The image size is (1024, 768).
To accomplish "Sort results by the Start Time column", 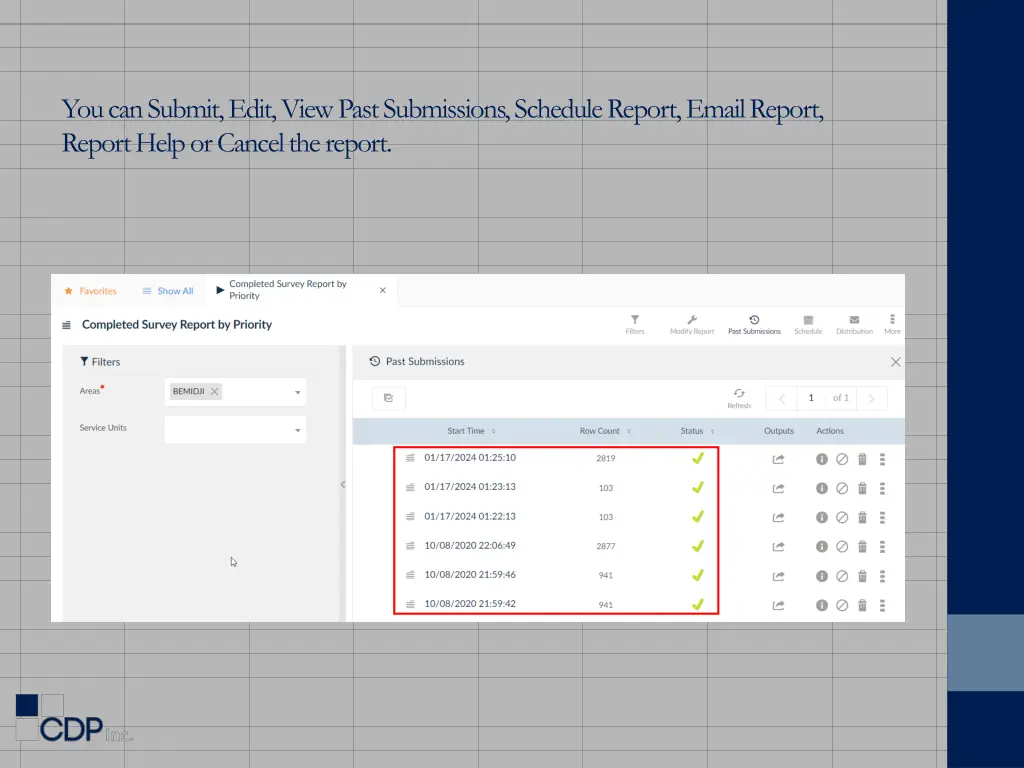I will [465, 430].
